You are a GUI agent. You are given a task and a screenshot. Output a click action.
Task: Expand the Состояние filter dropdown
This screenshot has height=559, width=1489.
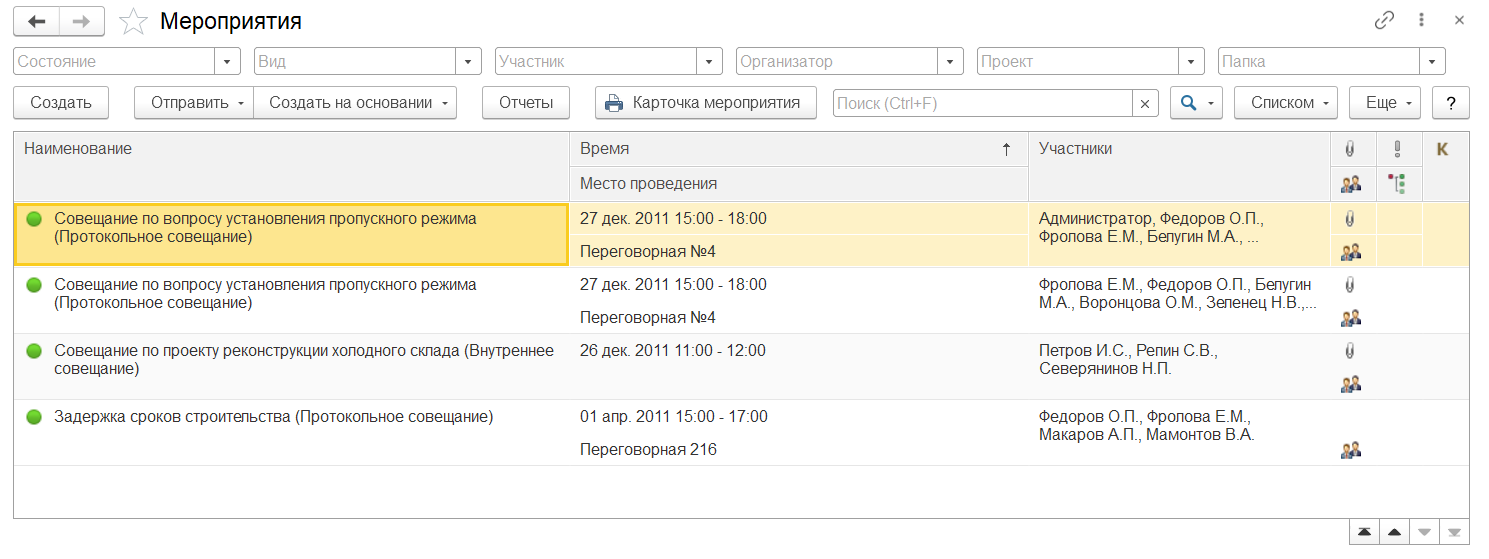click(x=228, y=62)
